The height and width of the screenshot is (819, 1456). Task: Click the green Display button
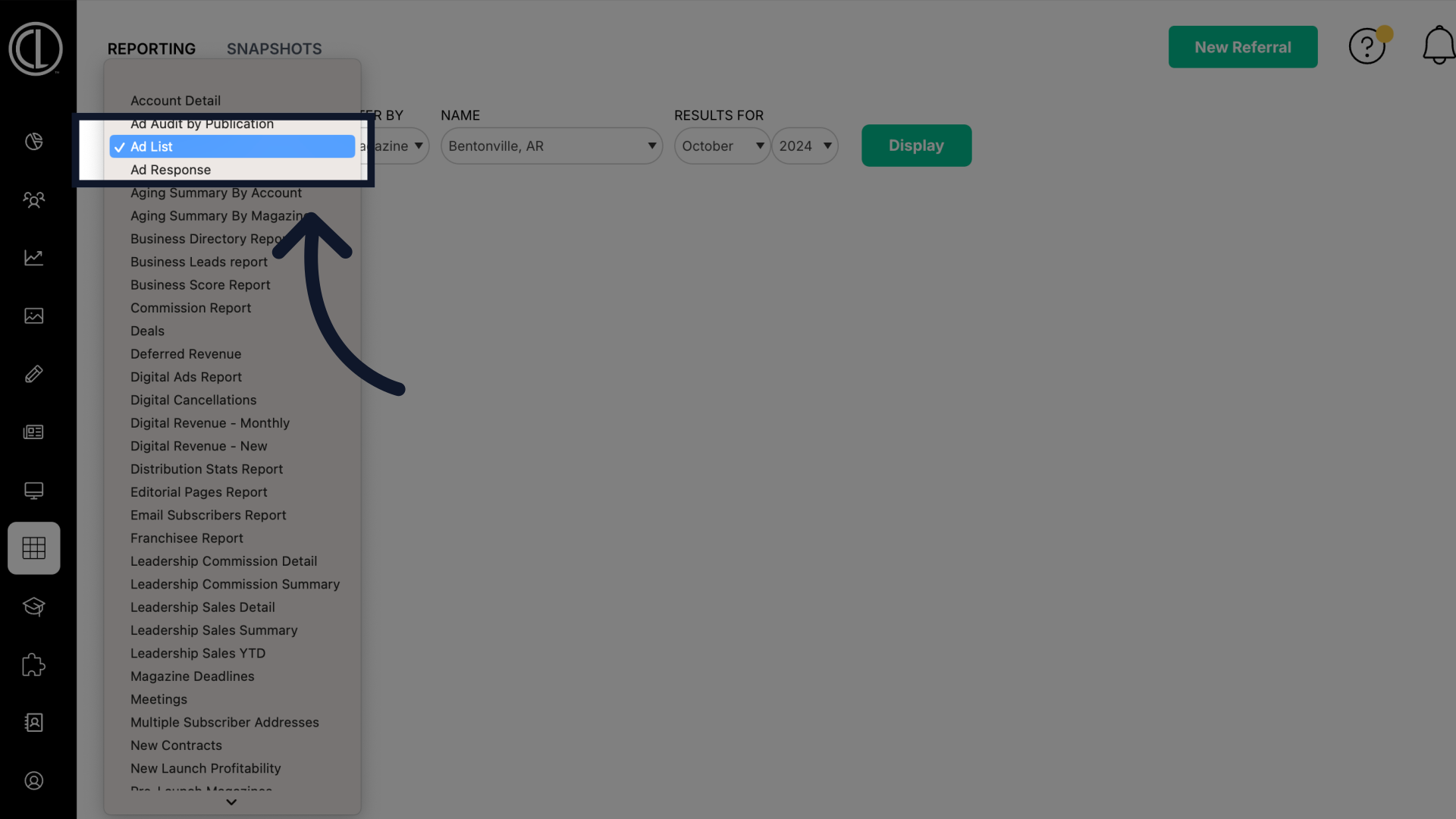(x=916, y=146)
